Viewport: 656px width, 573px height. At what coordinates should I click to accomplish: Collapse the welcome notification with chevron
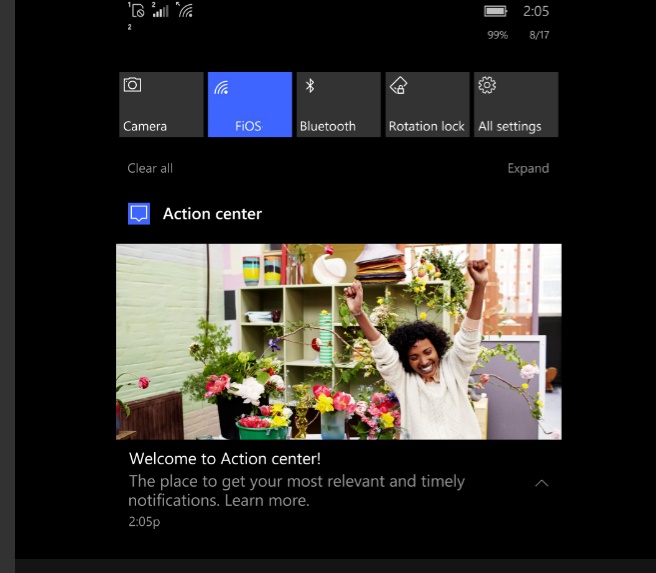tap(541, 483)
